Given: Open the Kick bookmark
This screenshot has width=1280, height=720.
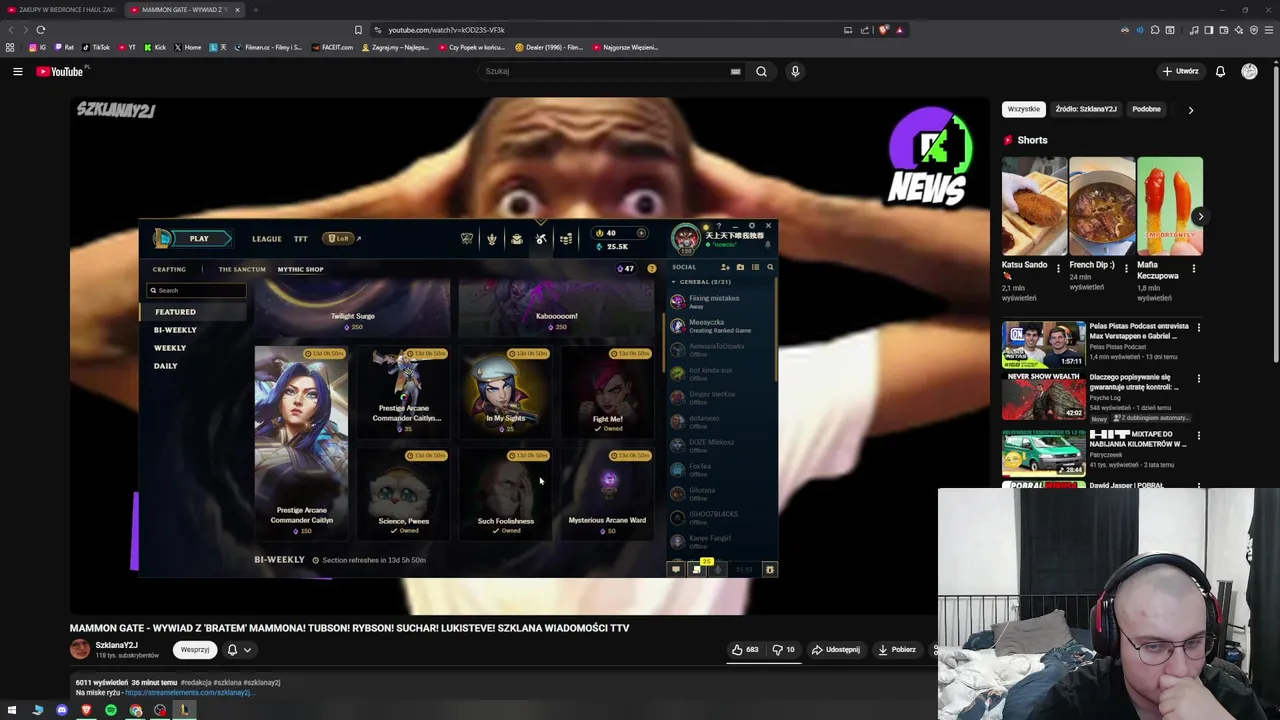Looking at the screenshot, I should [155, 47].
